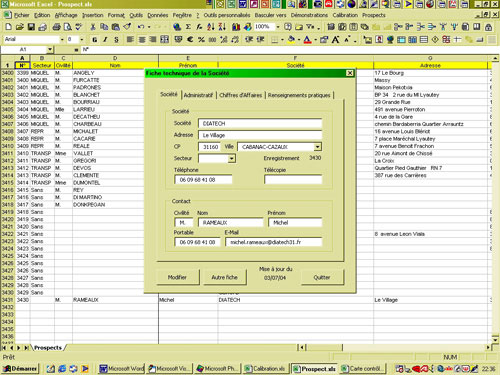This screenshot has height=375, width=500.
Task: Apply the yellow fill color
Action: (x=291, y=40)
